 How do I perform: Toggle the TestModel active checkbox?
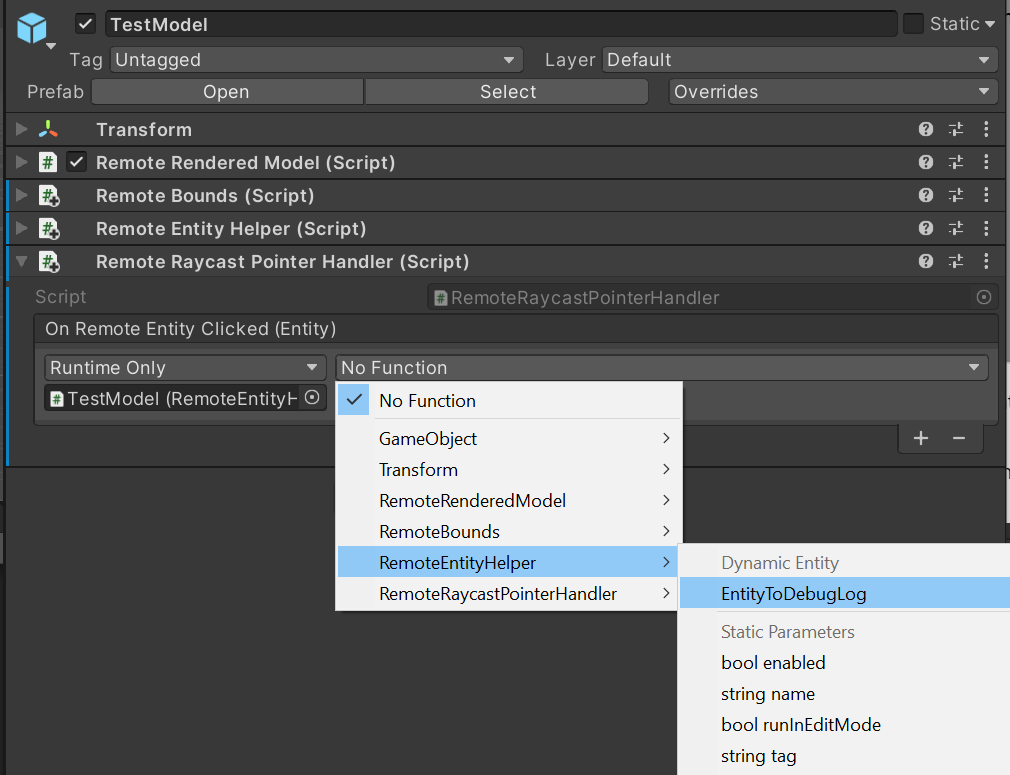click(x=85, y=24)
